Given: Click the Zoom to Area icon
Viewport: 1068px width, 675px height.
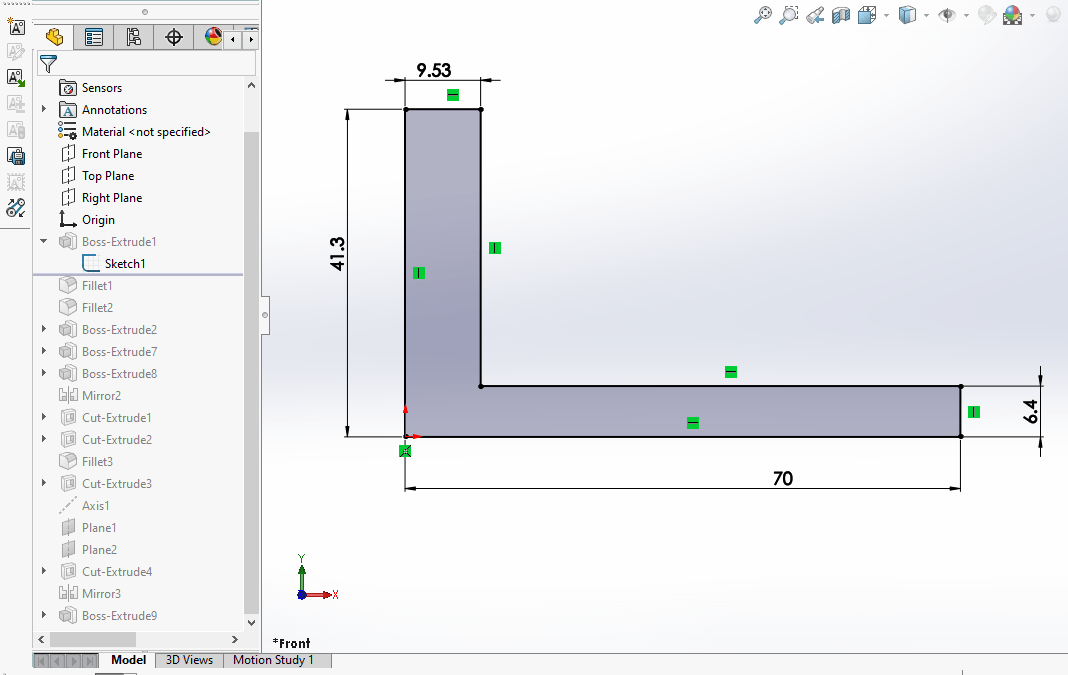Looking at the screenshot, I should [788, 15].
